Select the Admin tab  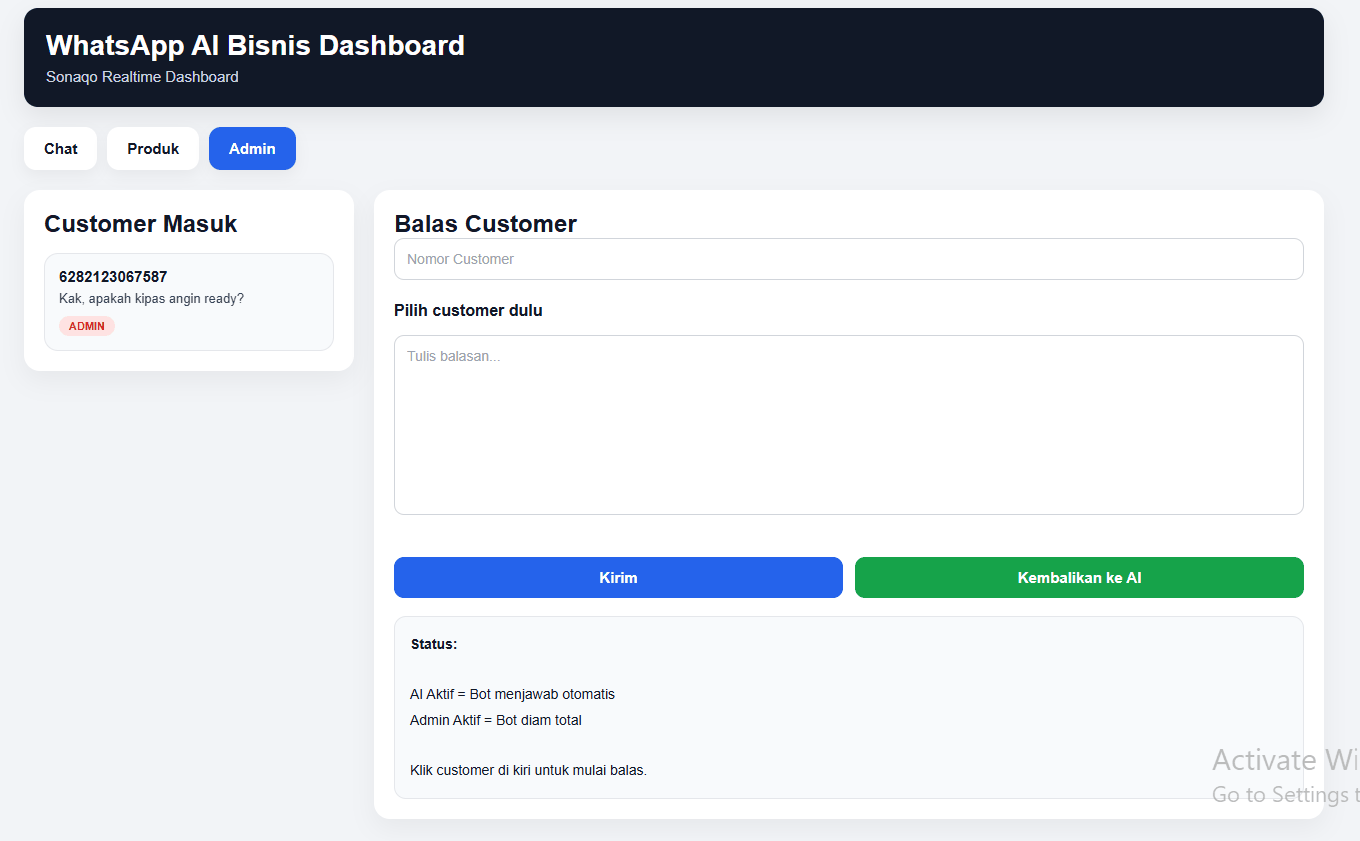point(252,149)
